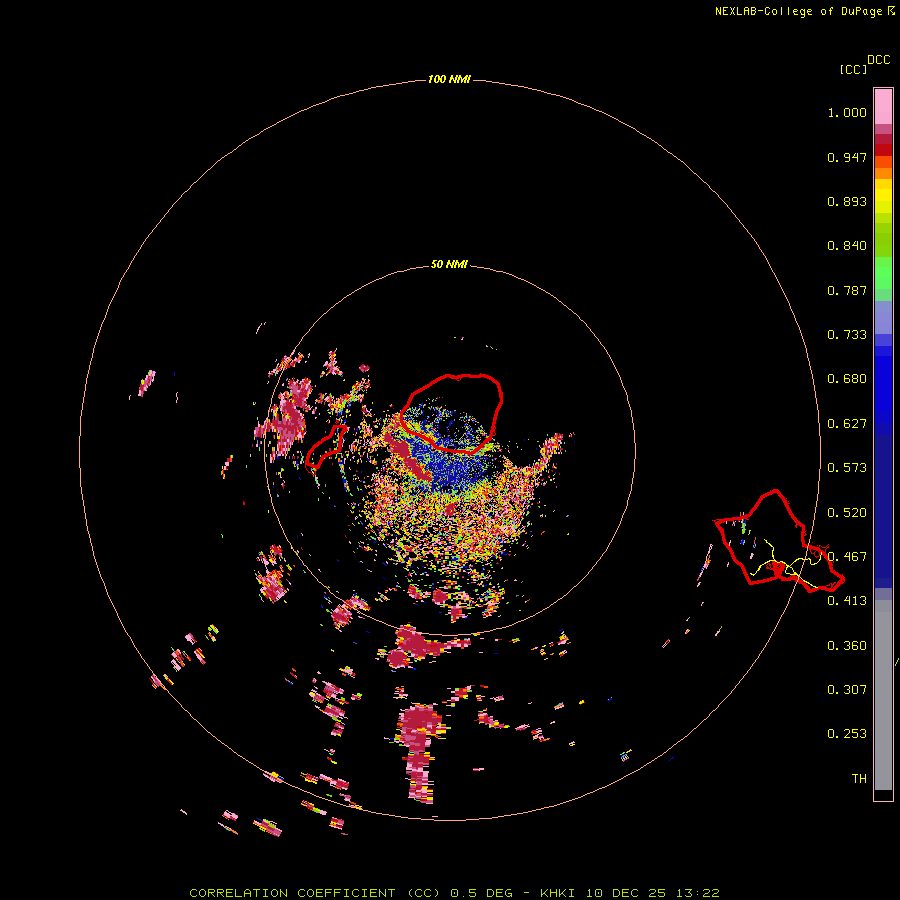Click the 0.307 legend value
This screenshot has width=900, height=900.
(847, 690)
